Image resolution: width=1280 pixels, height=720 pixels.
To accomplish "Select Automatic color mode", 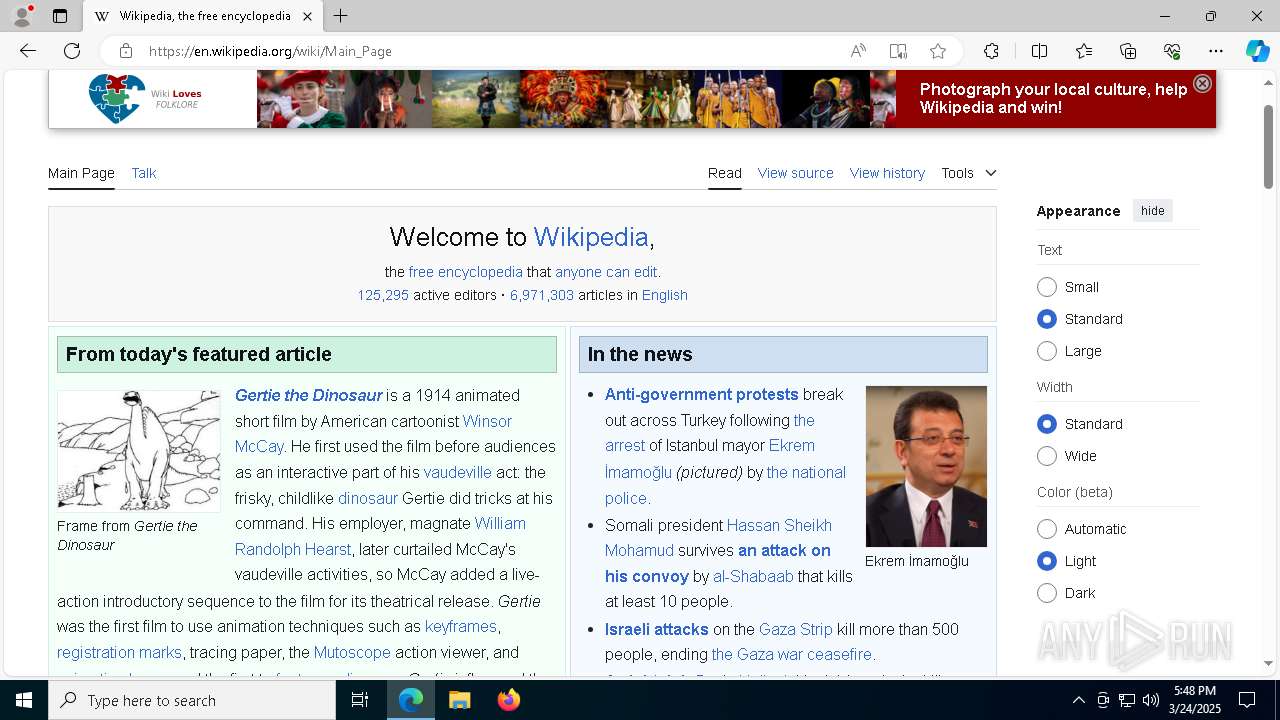I will 1047,529.
